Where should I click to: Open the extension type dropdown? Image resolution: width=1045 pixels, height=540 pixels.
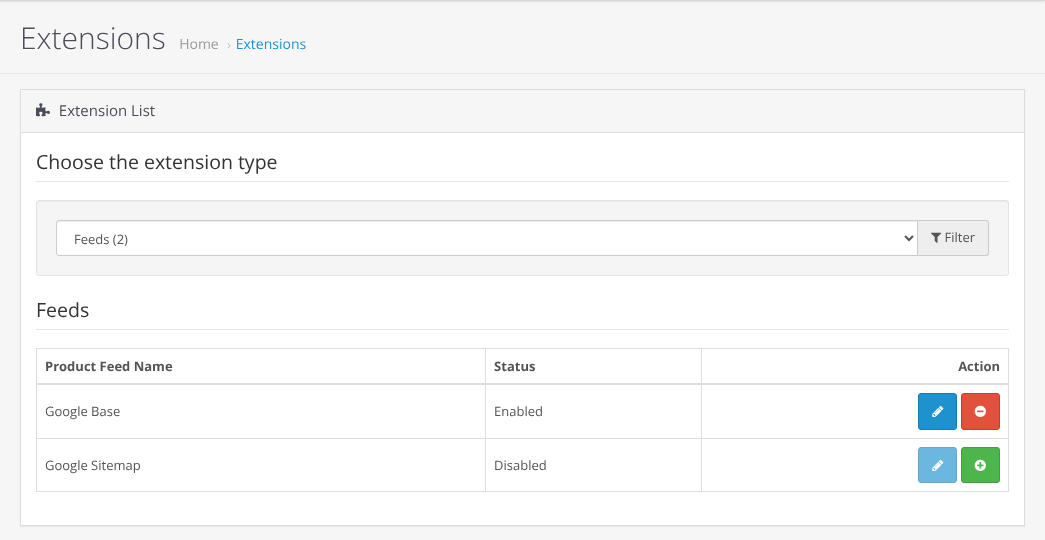coord(487,238)
